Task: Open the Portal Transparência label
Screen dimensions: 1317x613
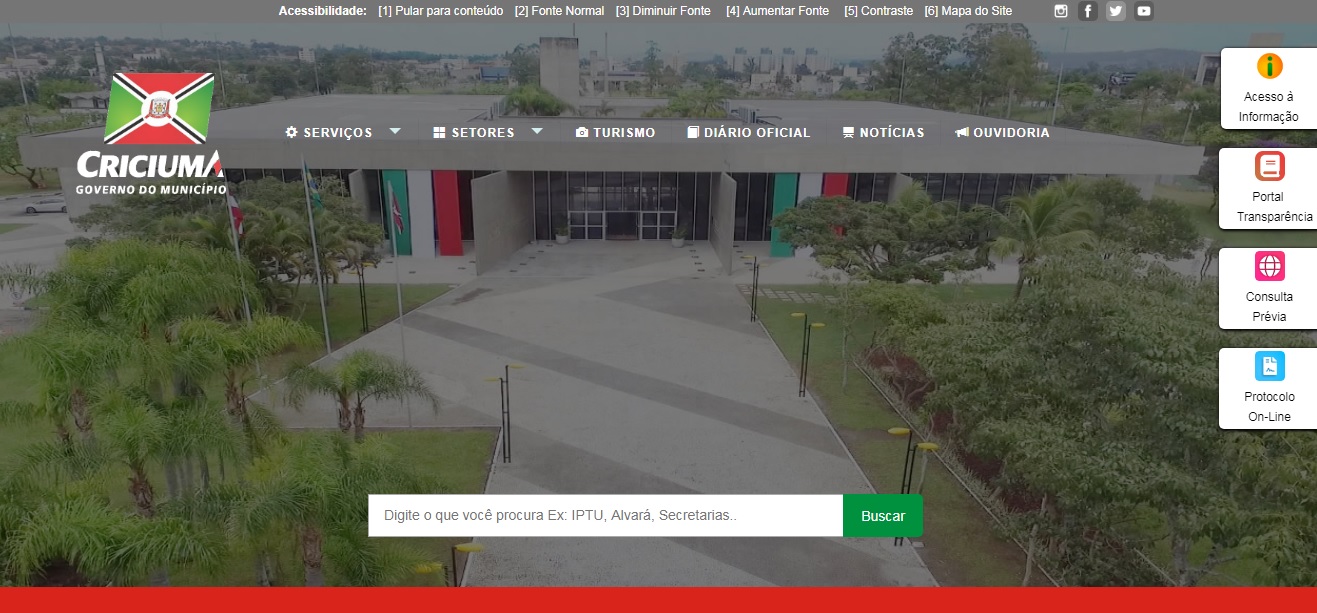Action: point(1274,207)
